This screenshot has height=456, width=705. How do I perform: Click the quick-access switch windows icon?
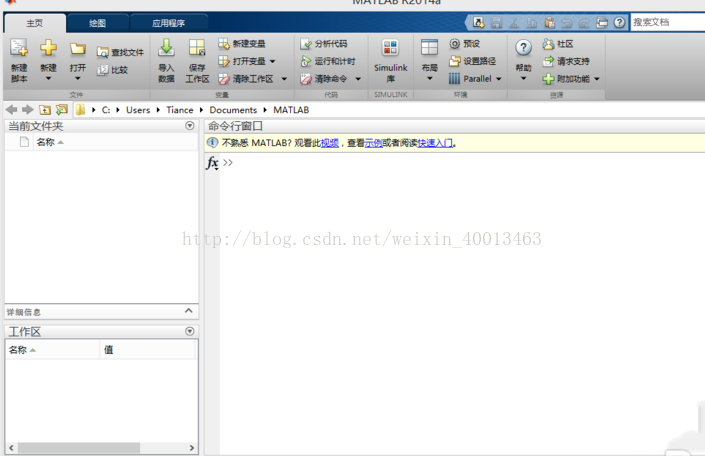click(x=602, y=22)
